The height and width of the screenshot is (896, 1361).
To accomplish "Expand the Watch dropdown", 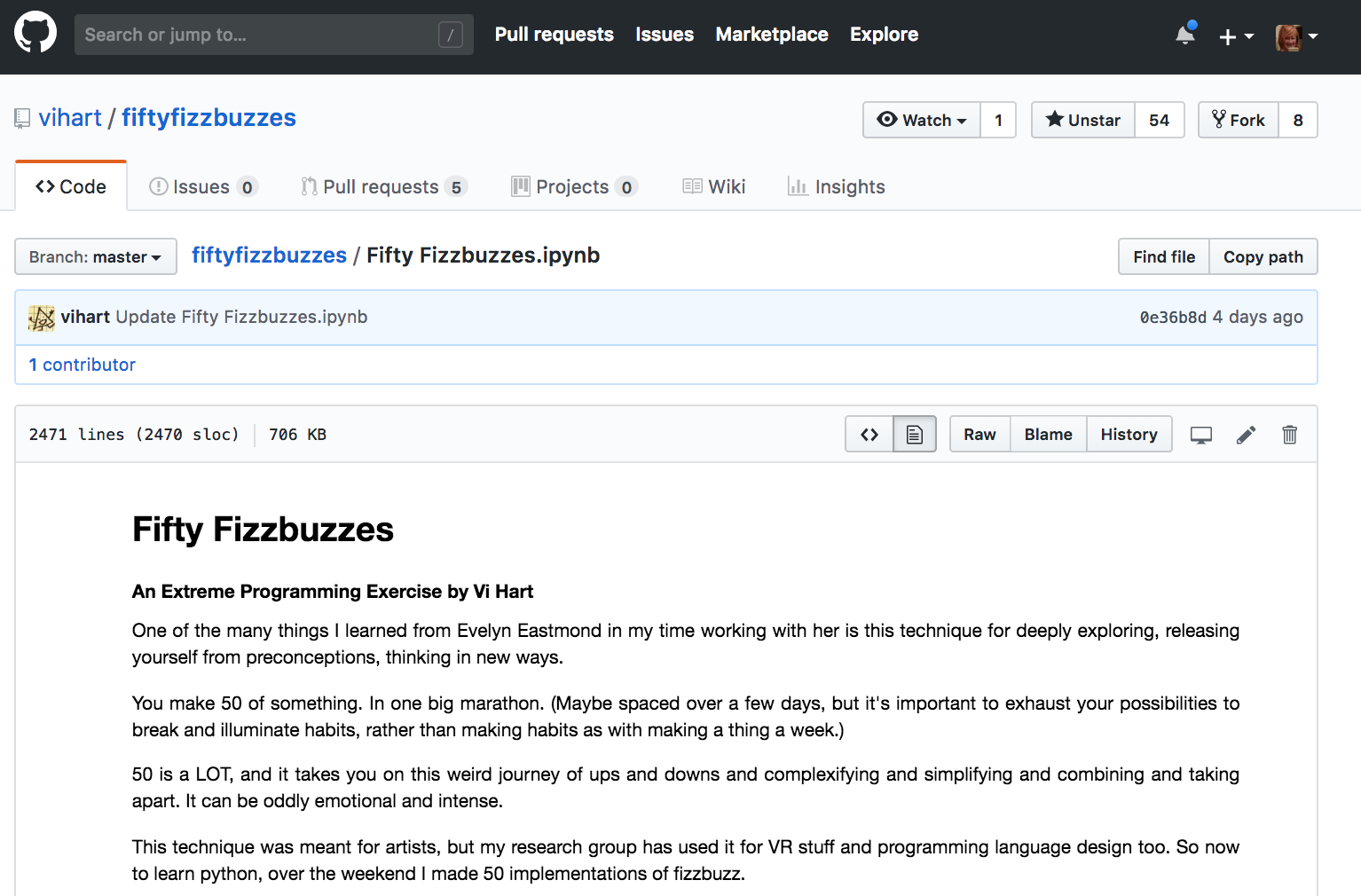I will [x=922, y=120].
